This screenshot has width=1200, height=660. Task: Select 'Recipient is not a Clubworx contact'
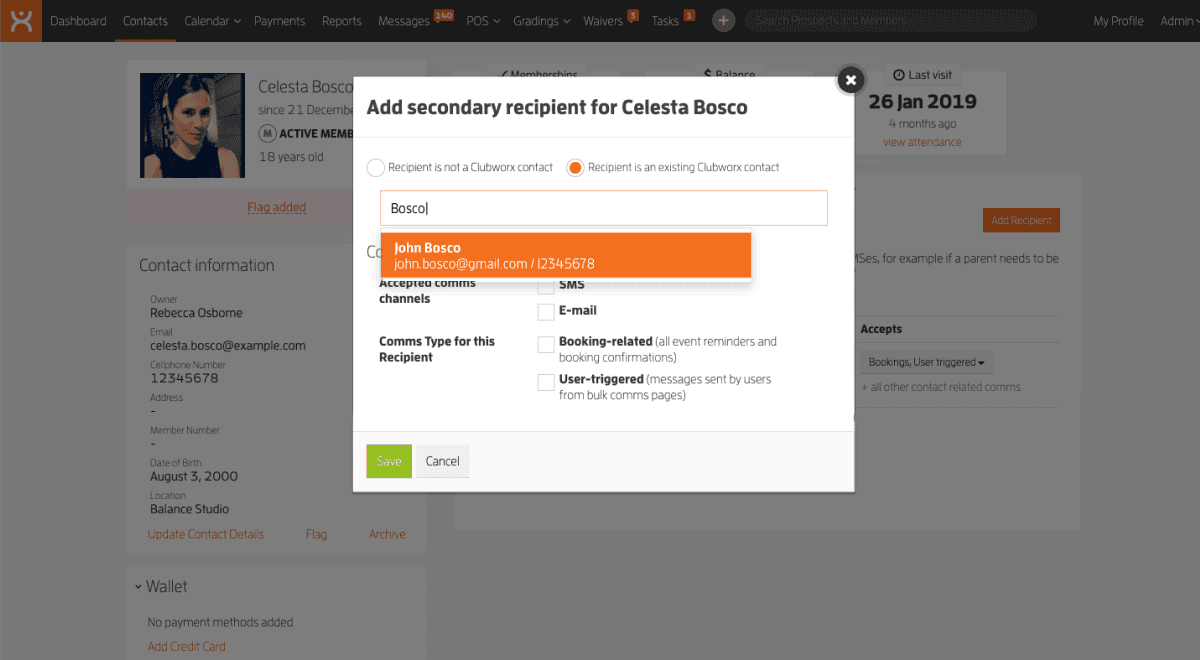pos(376,168)
